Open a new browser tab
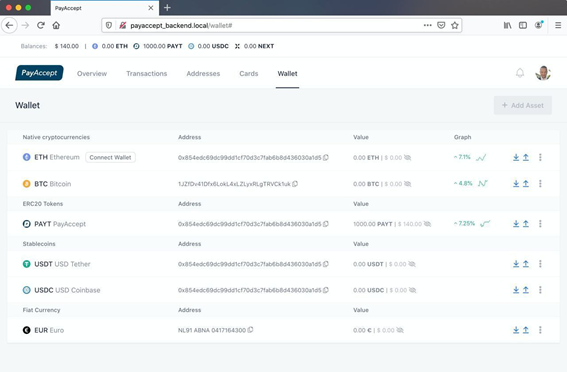The image size is (567, 372). [x=167, y=8]
